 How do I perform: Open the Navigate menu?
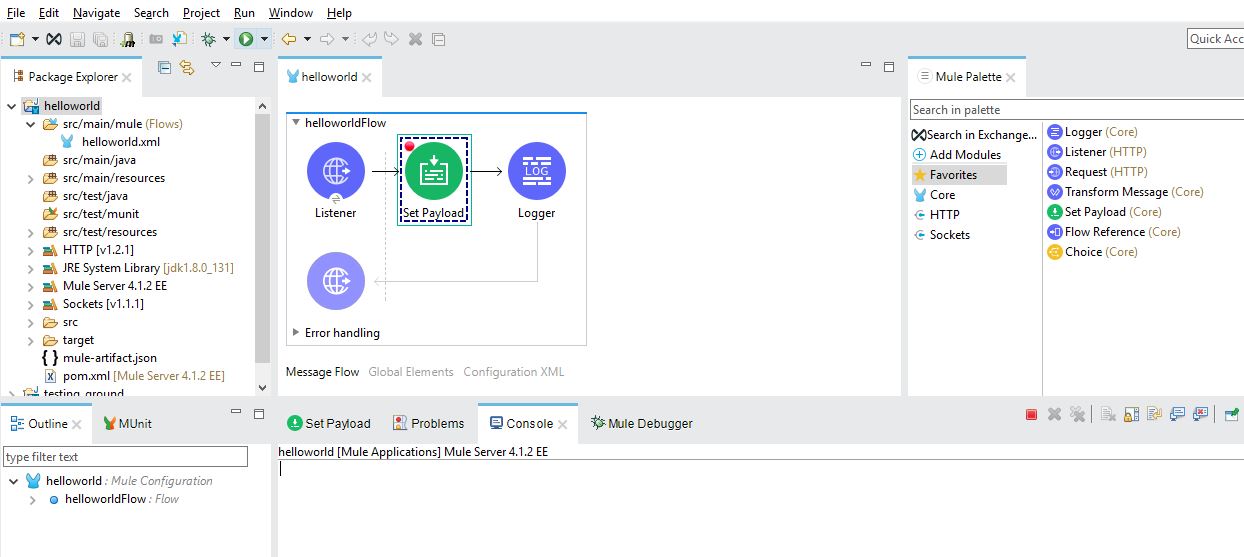click(x=96, y=13)
